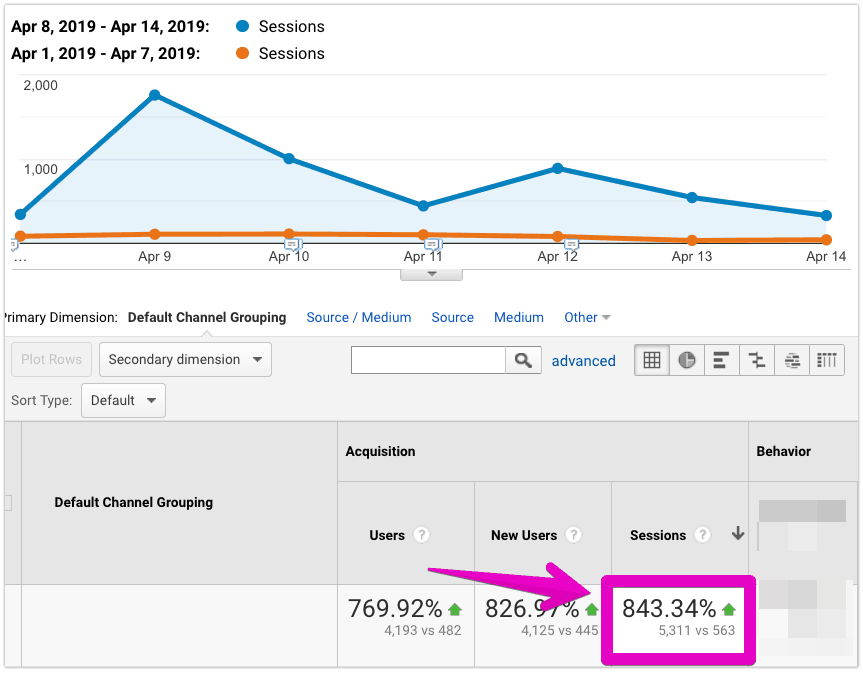Open the Sort Type Default dropdown
The height and width of the screenshot is (674, 863).
tap(123, 401)
